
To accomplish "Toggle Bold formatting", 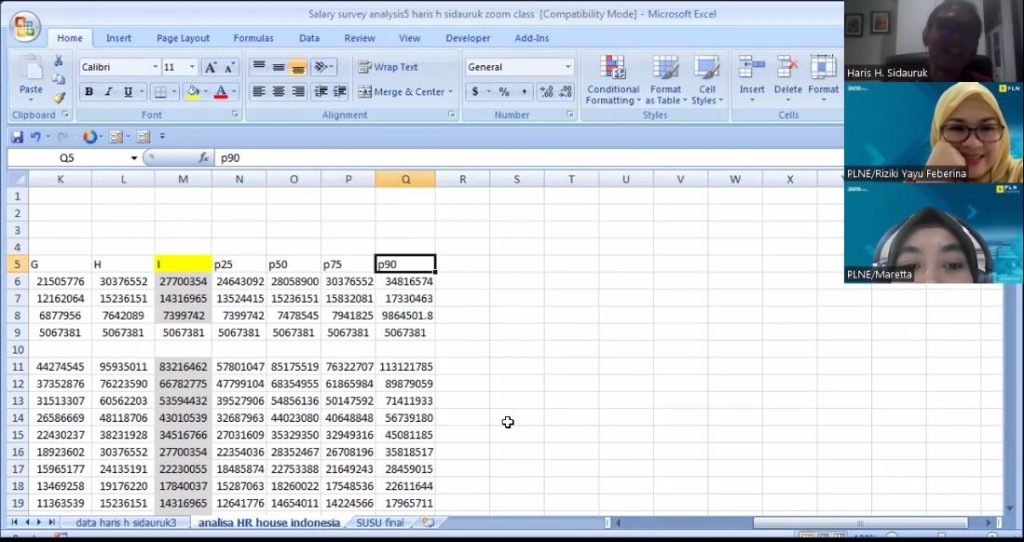I will [89, 92].
